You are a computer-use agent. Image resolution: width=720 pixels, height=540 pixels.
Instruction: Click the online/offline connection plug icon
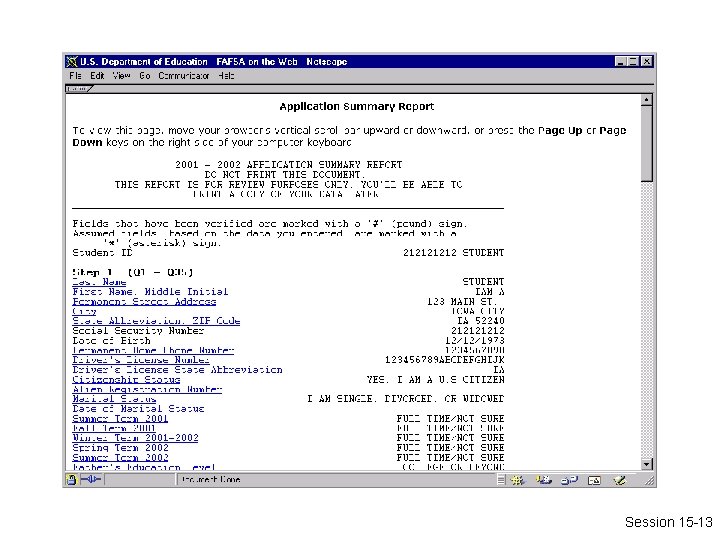91,480
